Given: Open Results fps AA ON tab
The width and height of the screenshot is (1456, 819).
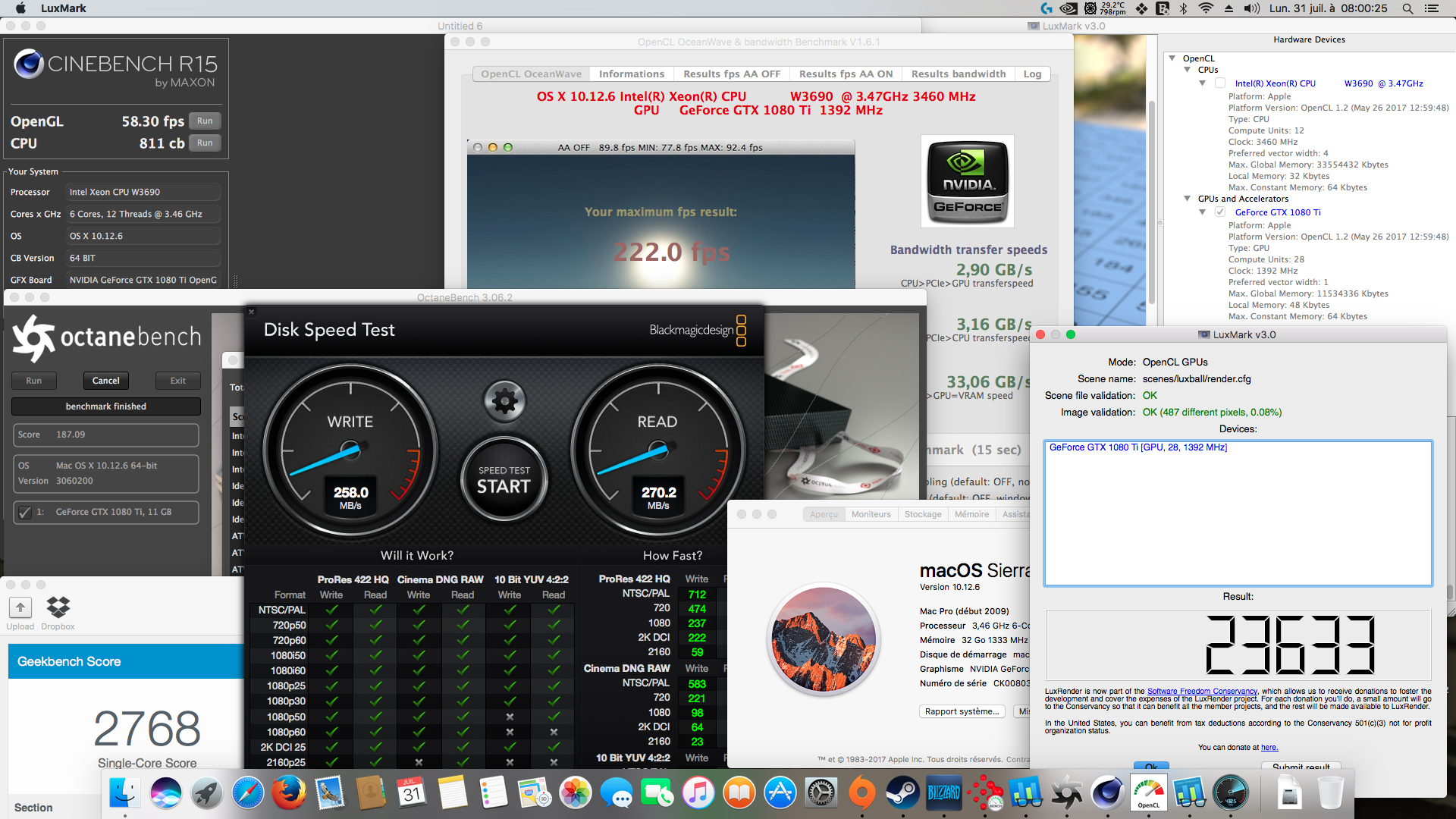Looking at the screenshot, I should 846,74.
